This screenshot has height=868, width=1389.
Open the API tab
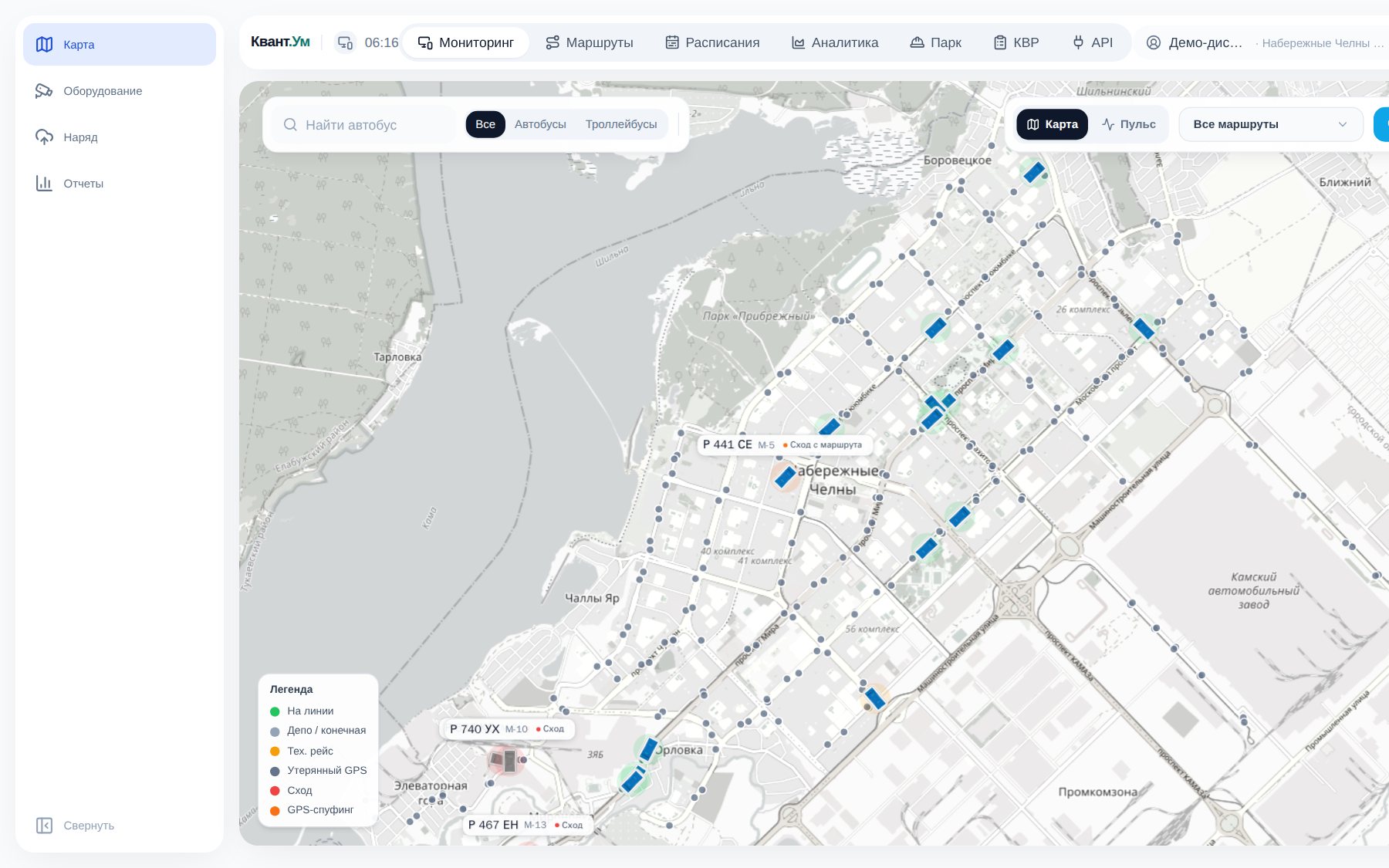pyautogui.click(x=1093, y=42)
